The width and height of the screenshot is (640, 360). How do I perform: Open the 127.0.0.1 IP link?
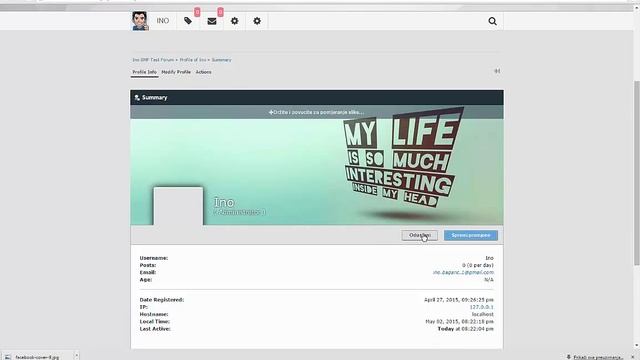tap(481, 307)
